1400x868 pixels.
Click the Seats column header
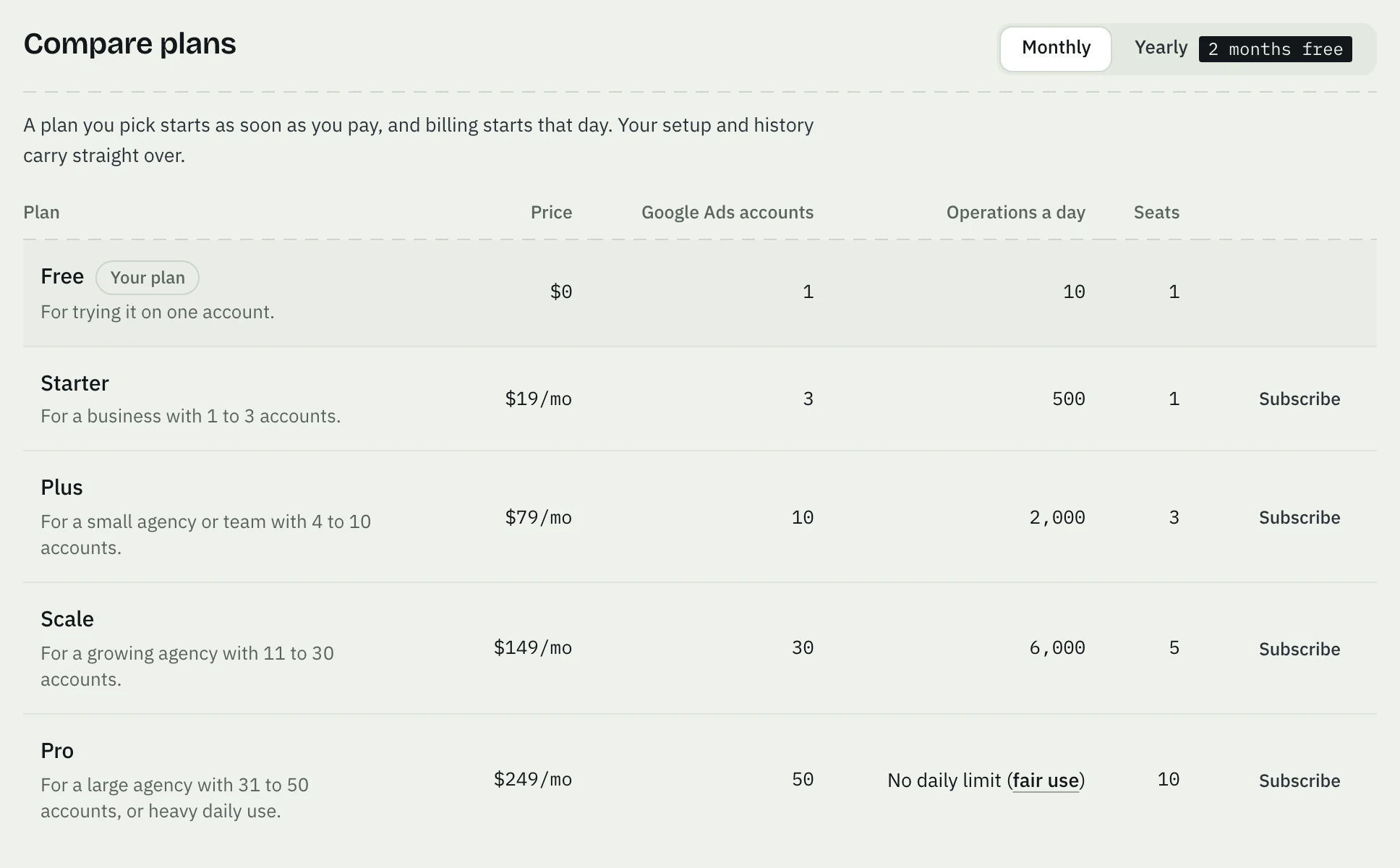(x=1156, y=213)
